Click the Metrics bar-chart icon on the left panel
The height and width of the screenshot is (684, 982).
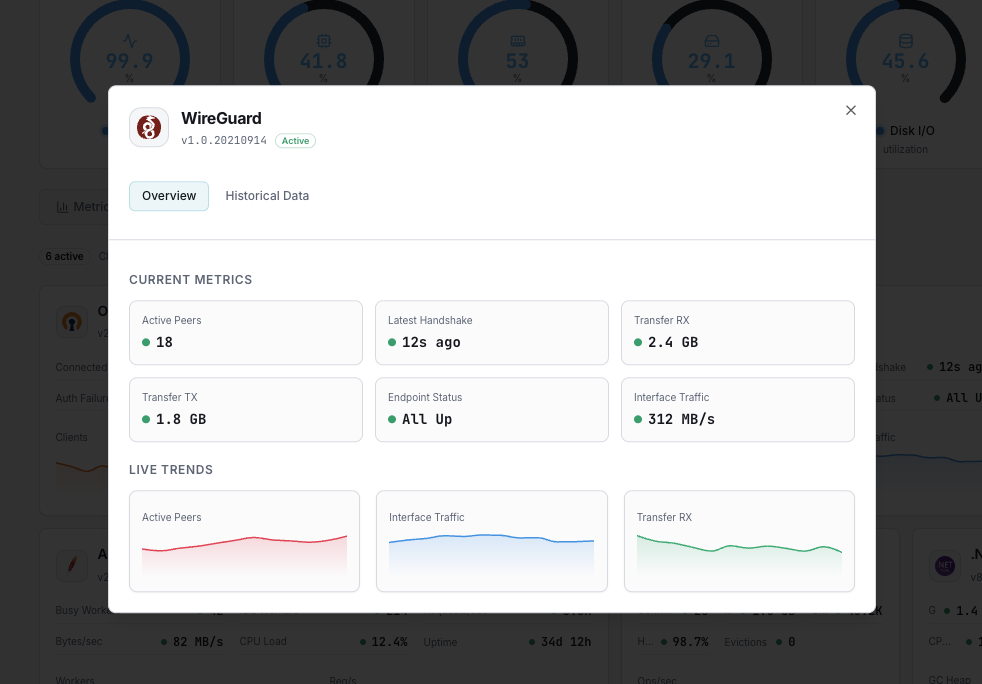pos(62,206)
